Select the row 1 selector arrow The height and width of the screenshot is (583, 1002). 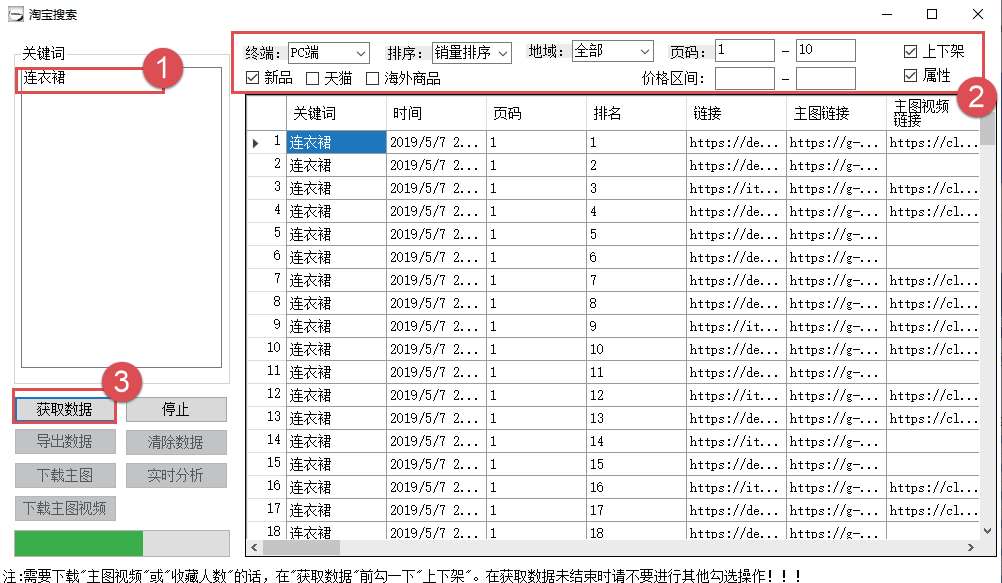[256, 143]
